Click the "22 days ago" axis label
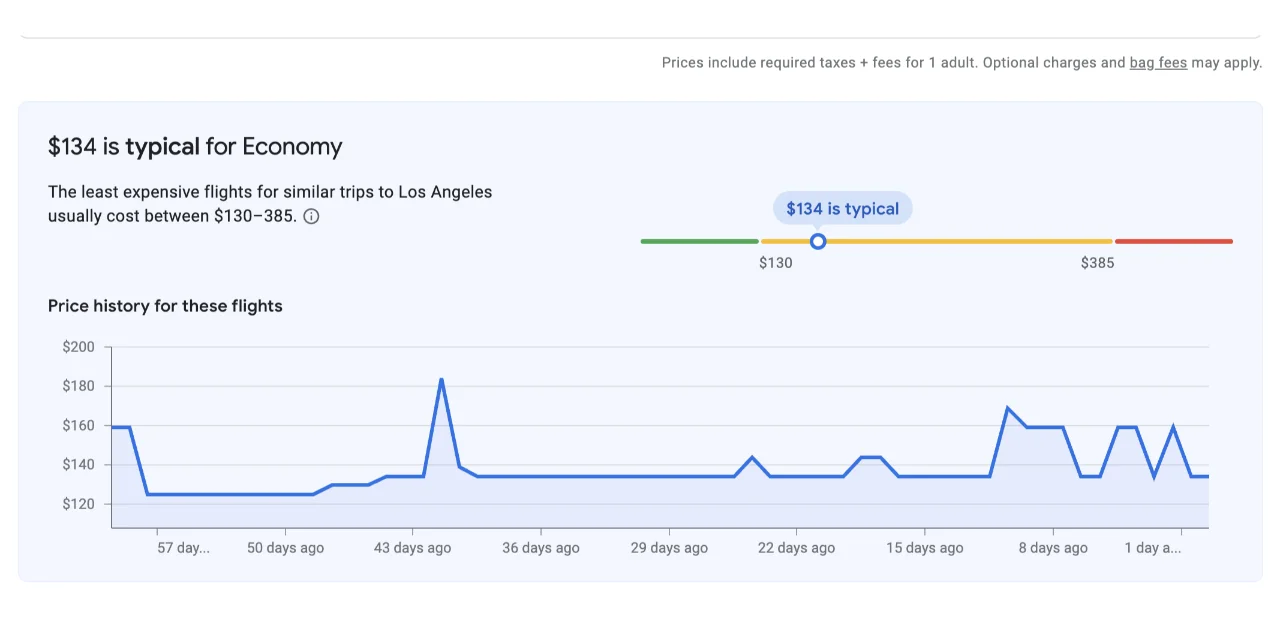 tap(796, 548)
